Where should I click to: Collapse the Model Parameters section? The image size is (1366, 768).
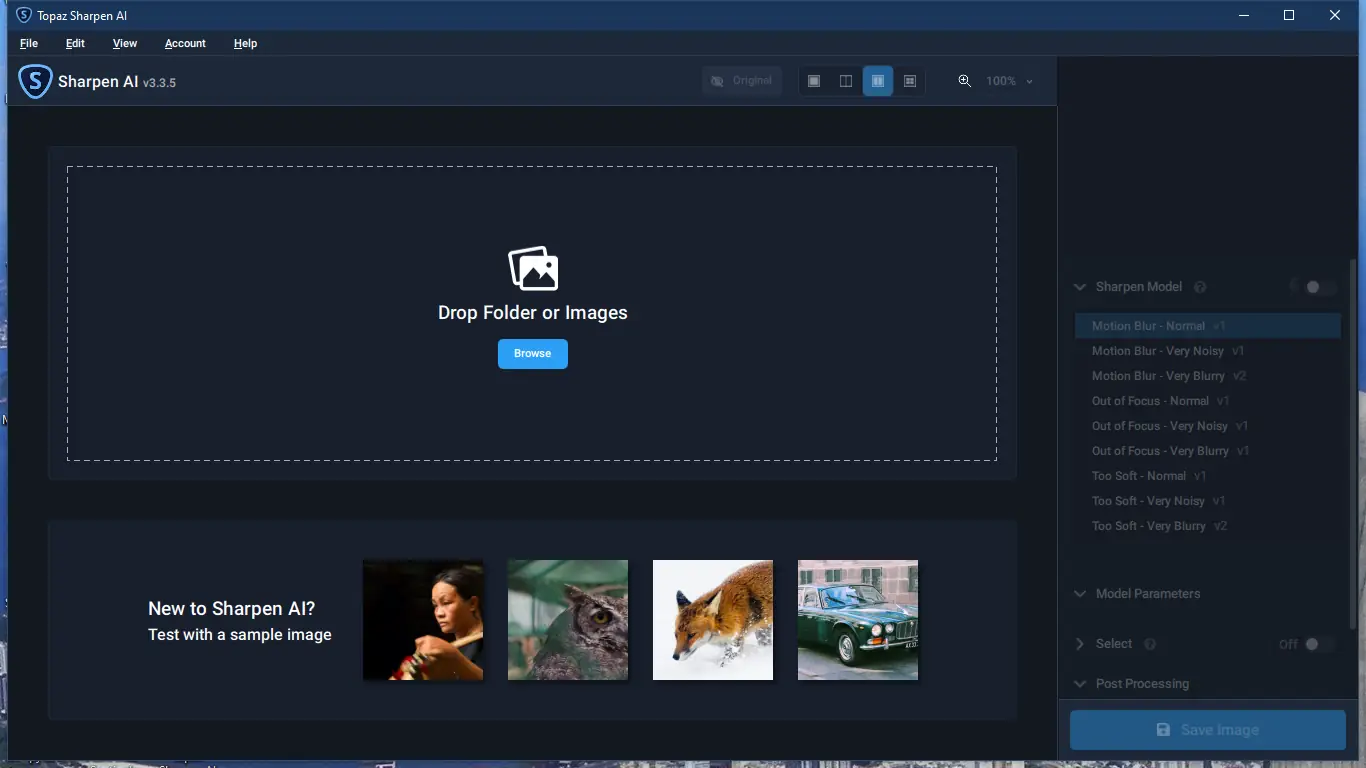1080,594
